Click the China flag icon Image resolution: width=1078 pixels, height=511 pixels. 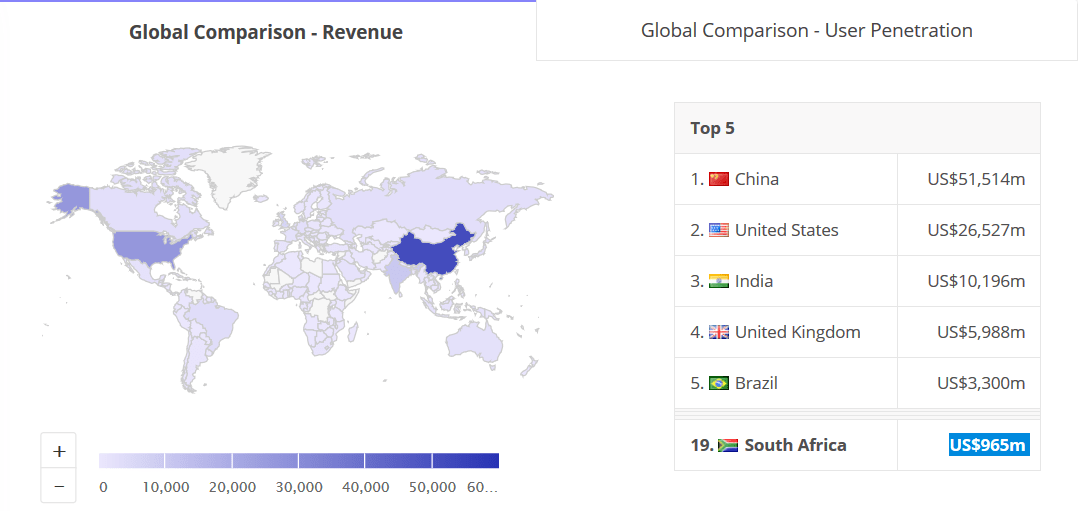[x=718, y=180]
